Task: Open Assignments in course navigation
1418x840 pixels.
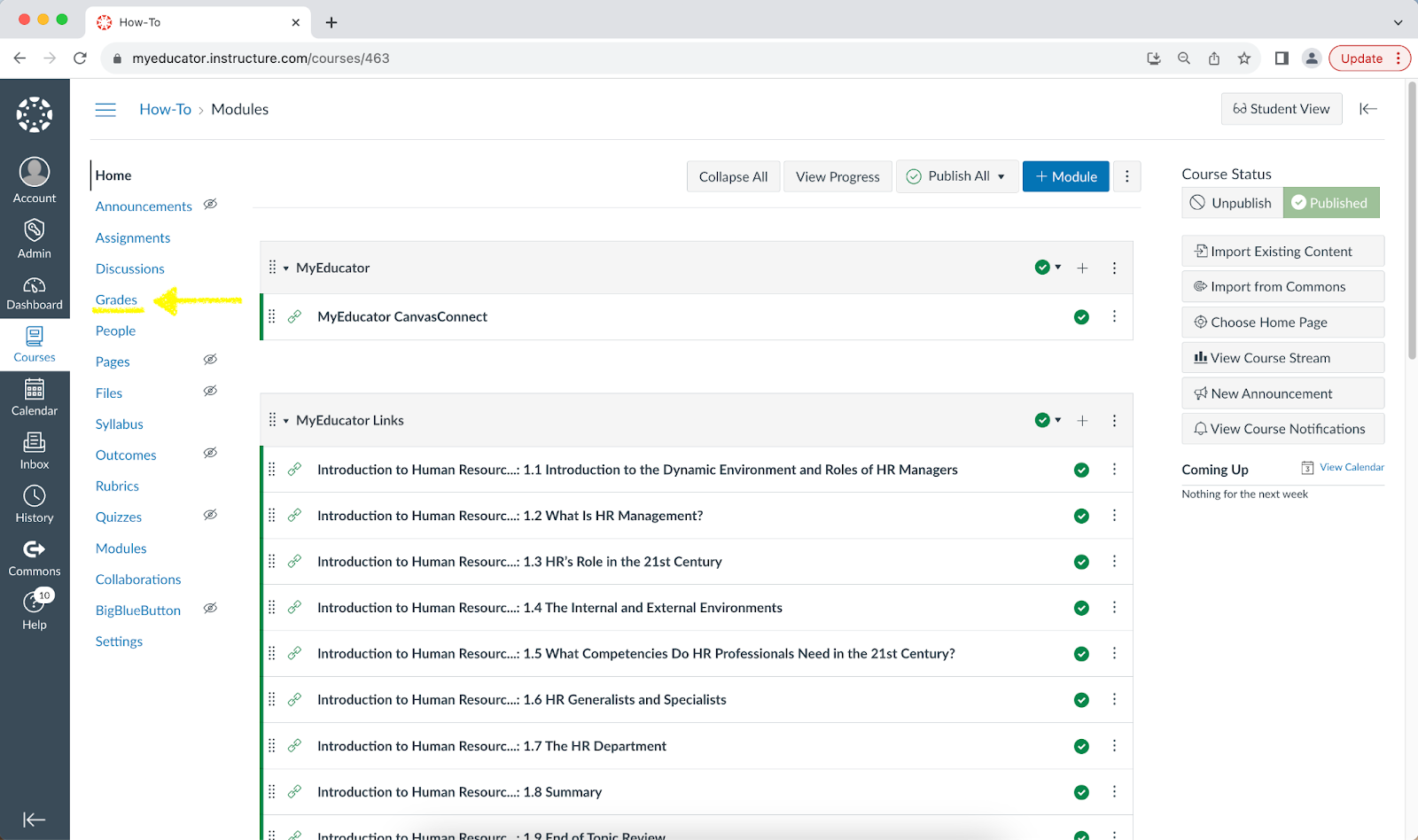Action: point(133,237)
